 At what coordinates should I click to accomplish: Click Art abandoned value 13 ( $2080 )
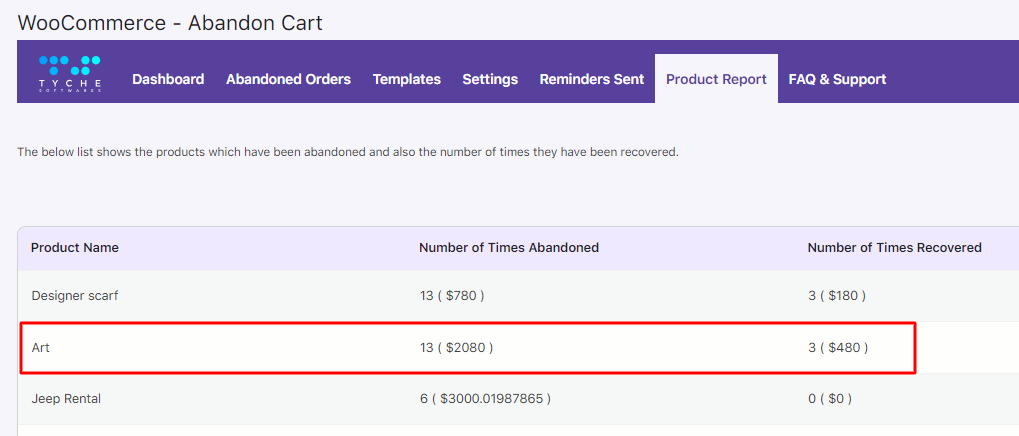tap(456, 348)
